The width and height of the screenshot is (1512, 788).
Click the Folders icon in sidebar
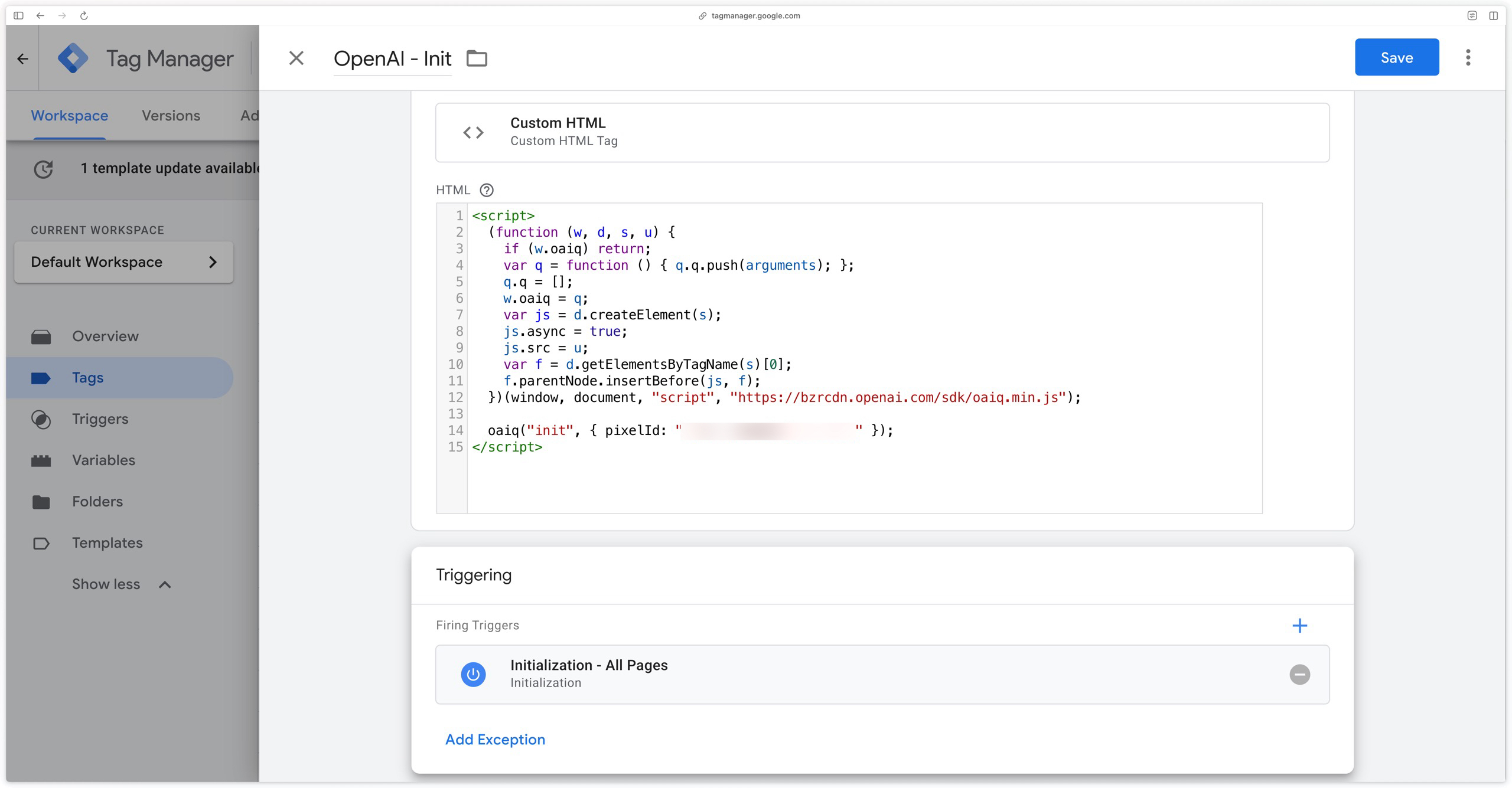coord(41,502)
